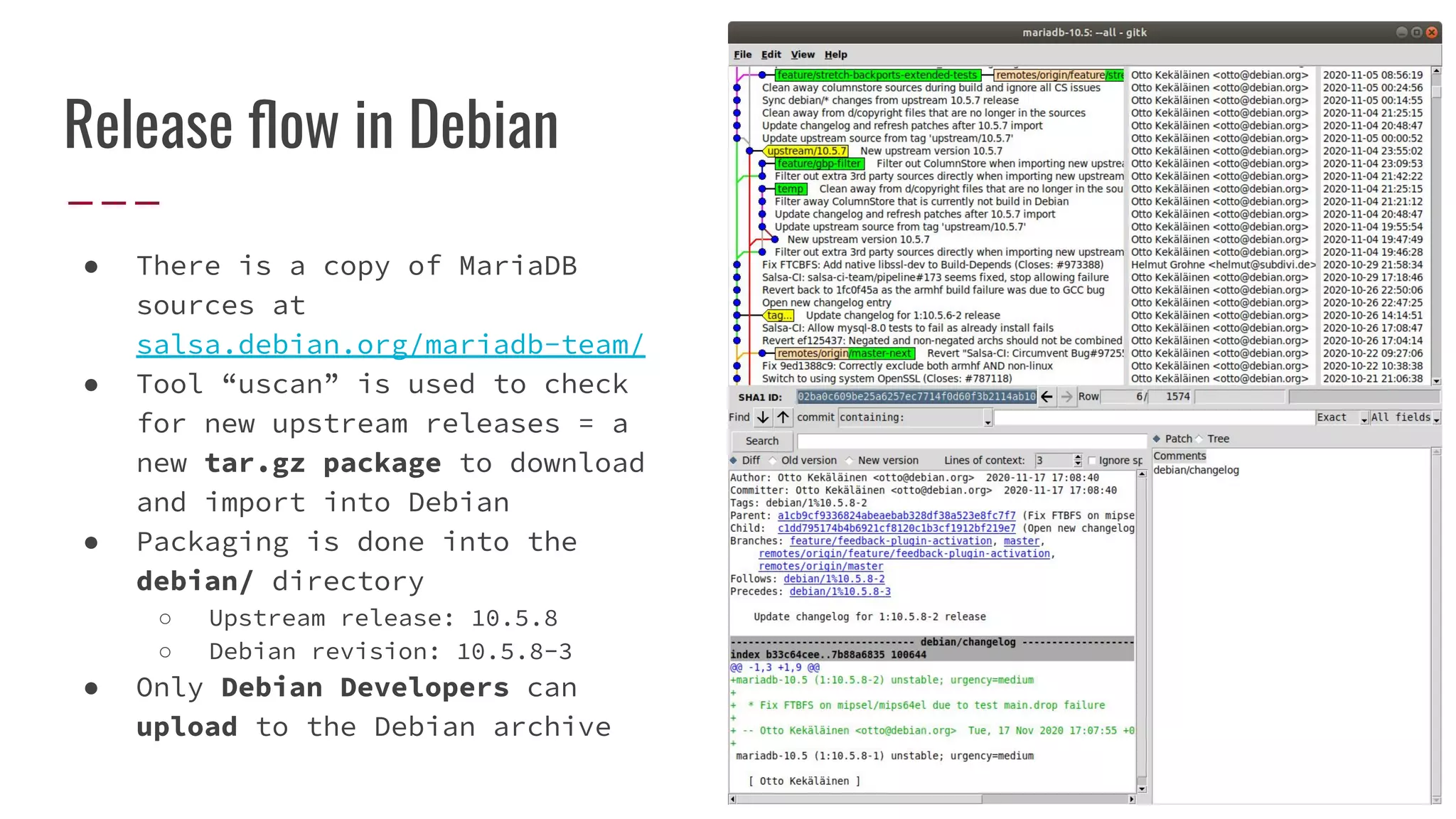Go forward in history with the right arrow

click(1066, 397)
